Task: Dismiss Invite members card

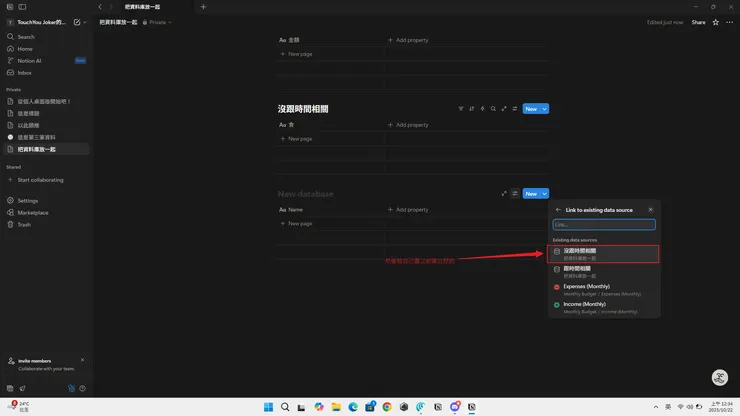Action: (x=83, y=360)
